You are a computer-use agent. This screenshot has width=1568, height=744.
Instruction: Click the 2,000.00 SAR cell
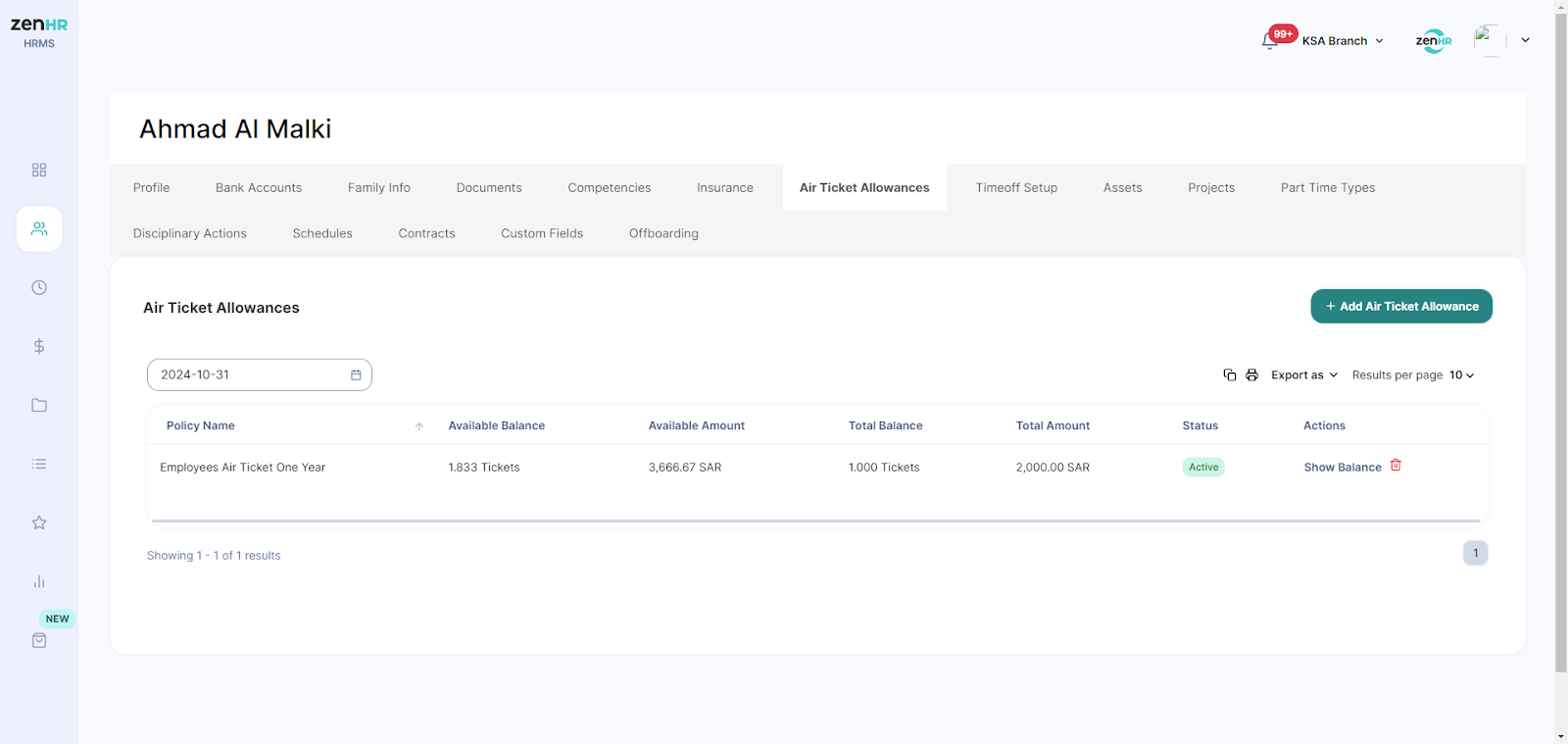click(x=1053, y=468)
